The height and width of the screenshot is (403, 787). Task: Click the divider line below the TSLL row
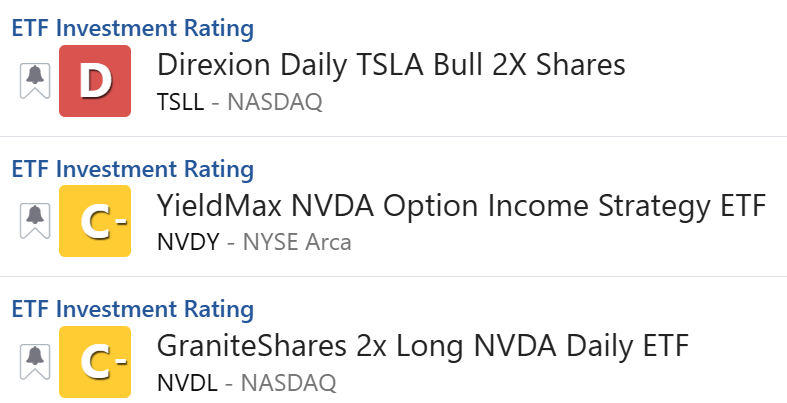pyautogui.click(x=394, y=136)
